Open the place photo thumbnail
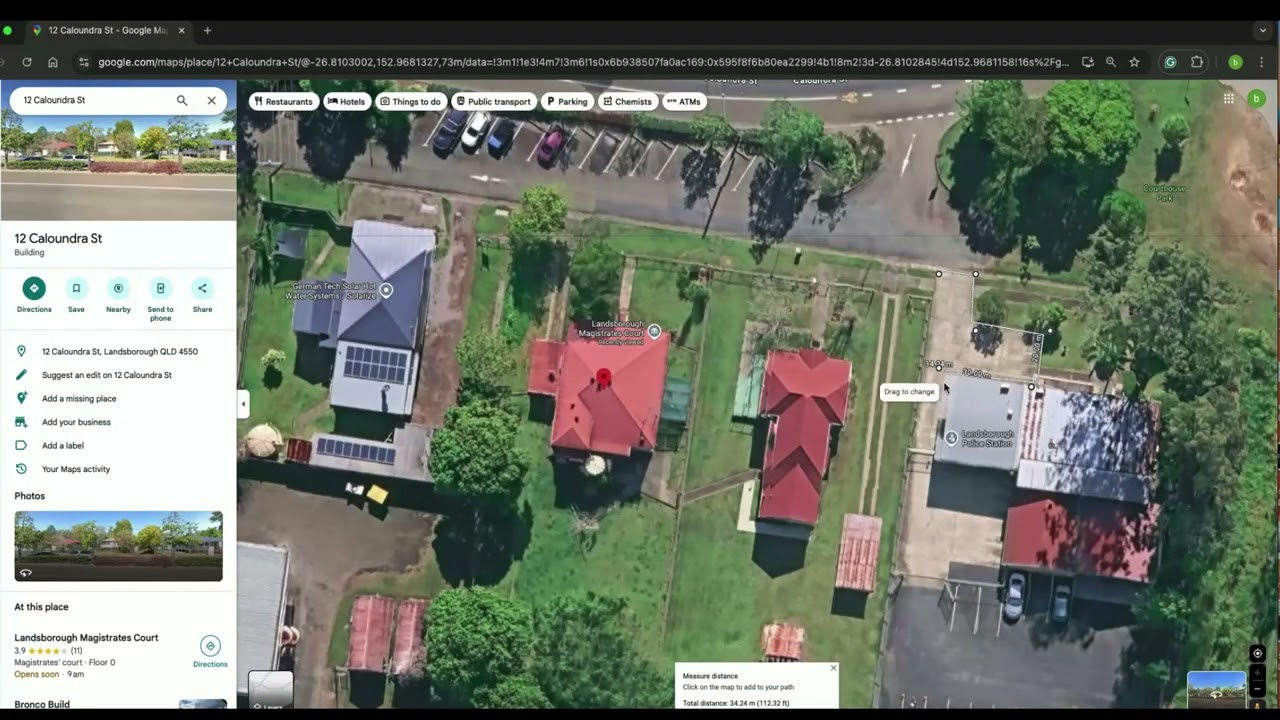Screen dimensions: 1280x720 pos(118,546)
